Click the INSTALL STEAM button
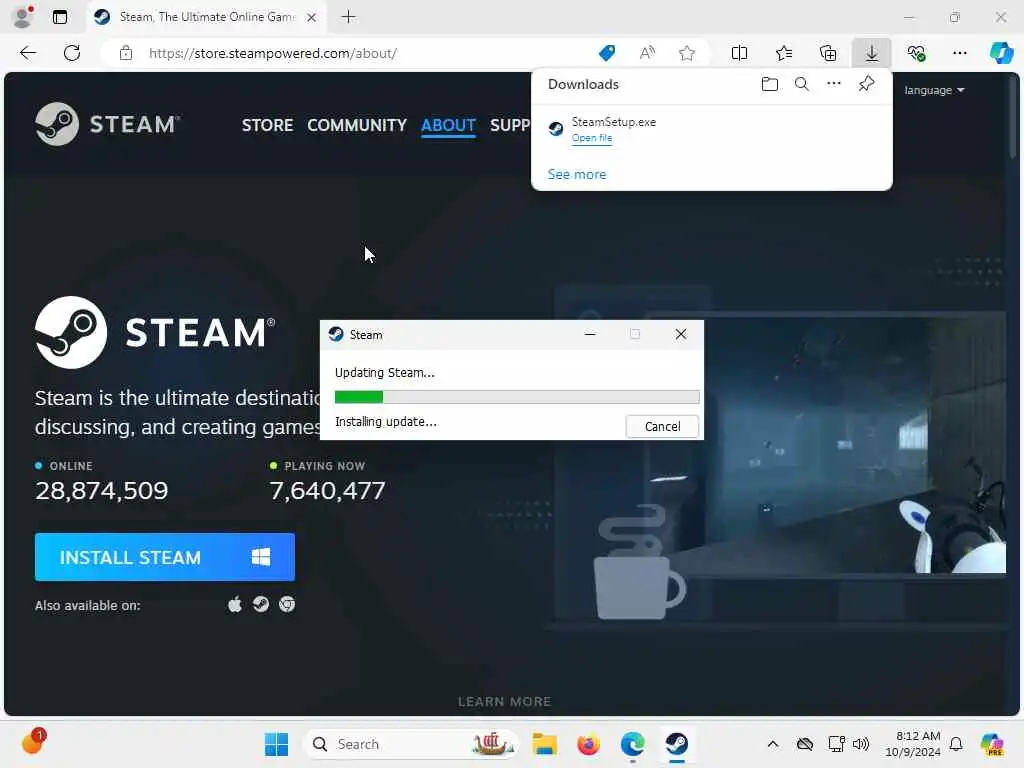This screenshot has height=768, width=1024. [x=165, y=557]
